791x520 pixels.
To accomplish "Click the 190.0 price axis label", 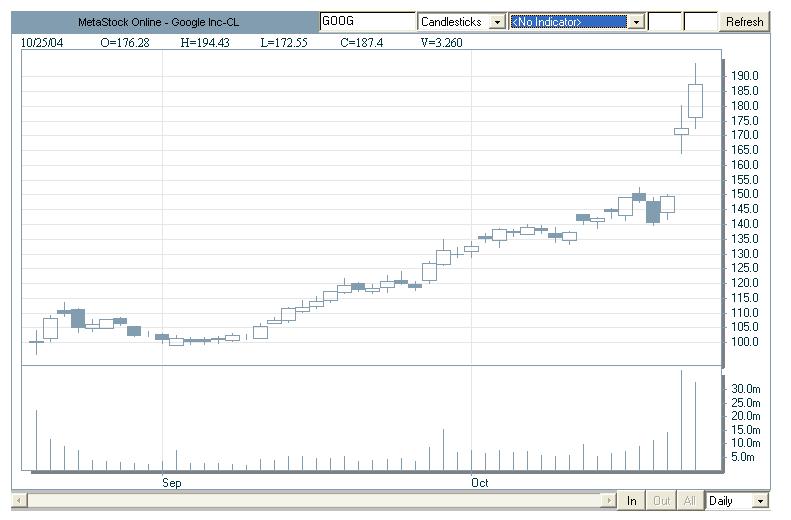I will 745,76.
